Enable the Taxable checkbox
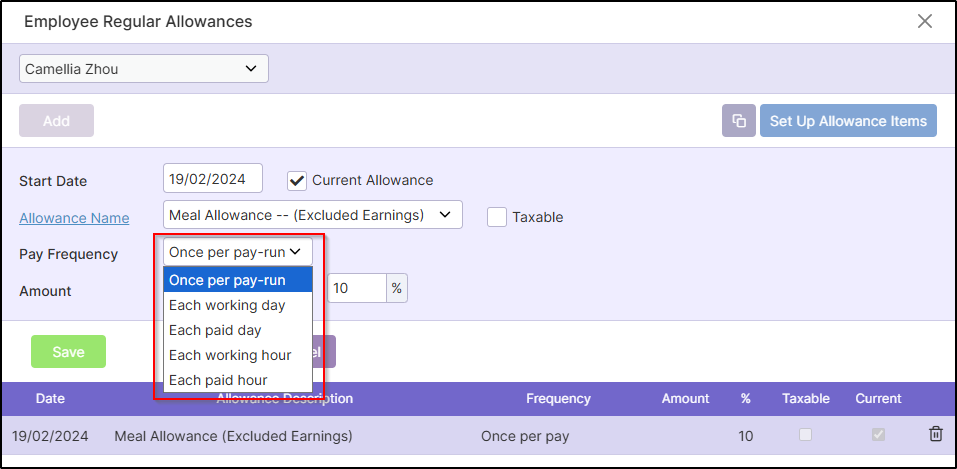Image resolution: width=957 pixels, height=469 pixels. tap(497, 216)
